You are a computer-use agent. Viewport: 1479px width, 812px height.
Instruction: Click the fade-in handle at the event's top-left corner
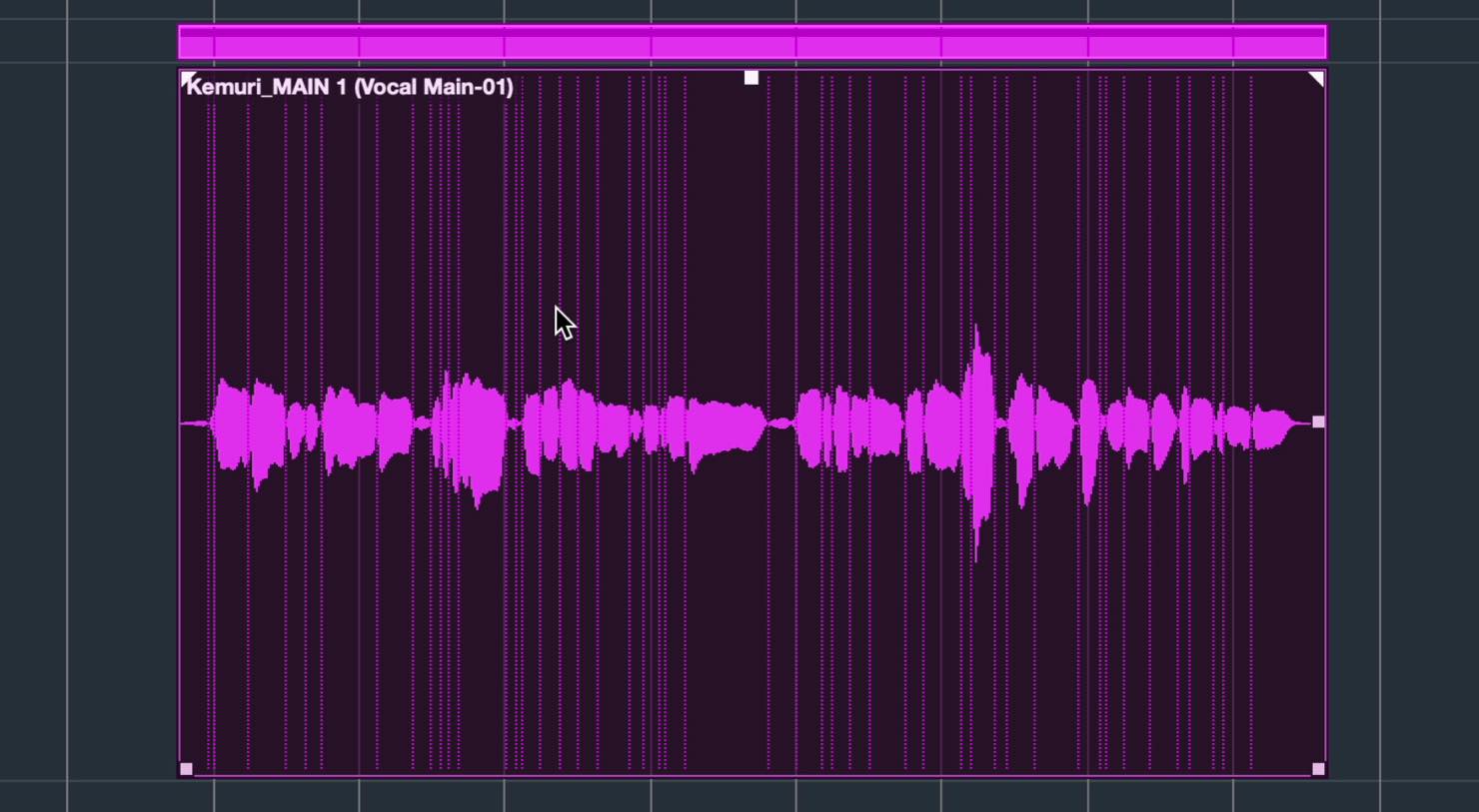(x=187, y=79)
